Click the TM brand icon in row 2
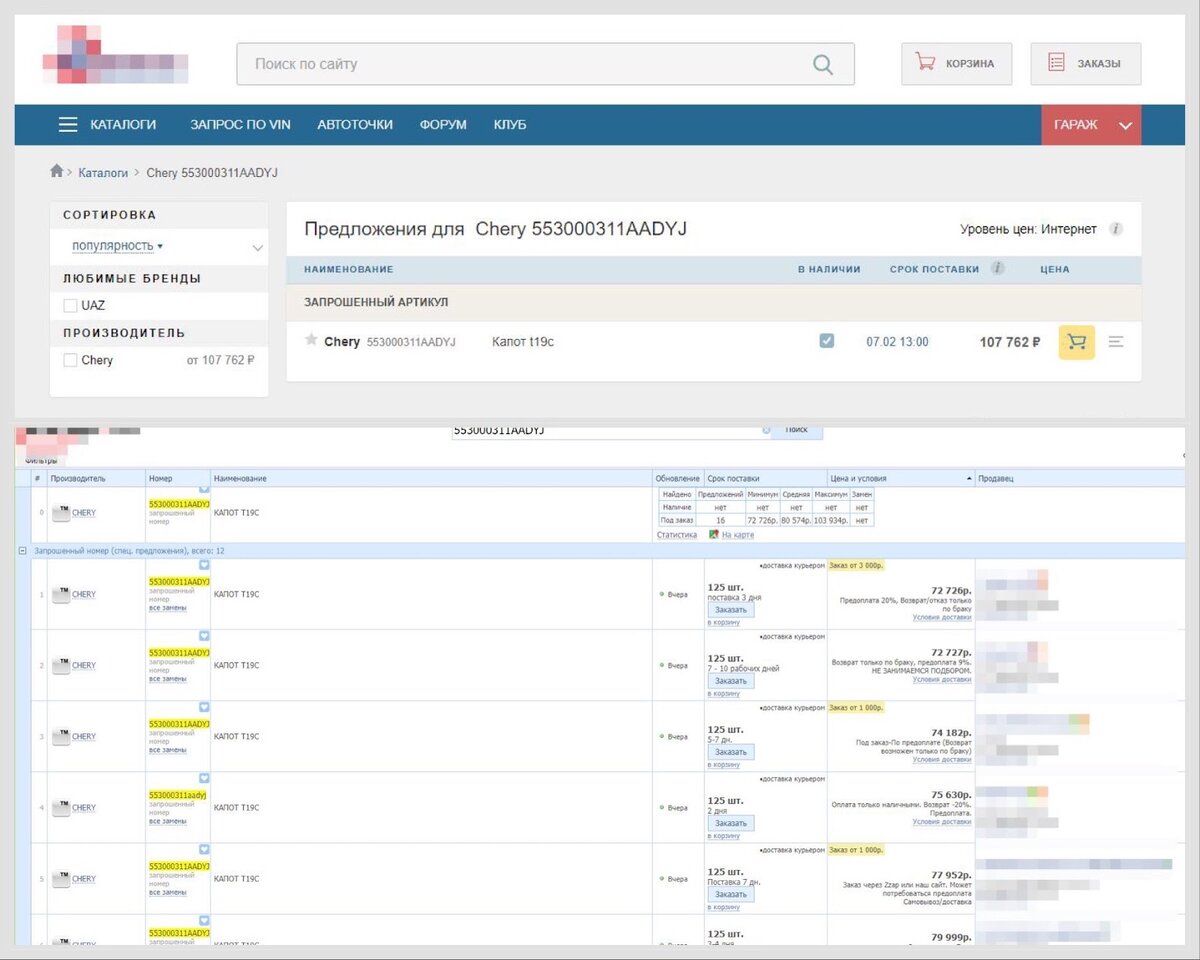 click(x=61, y=665)
